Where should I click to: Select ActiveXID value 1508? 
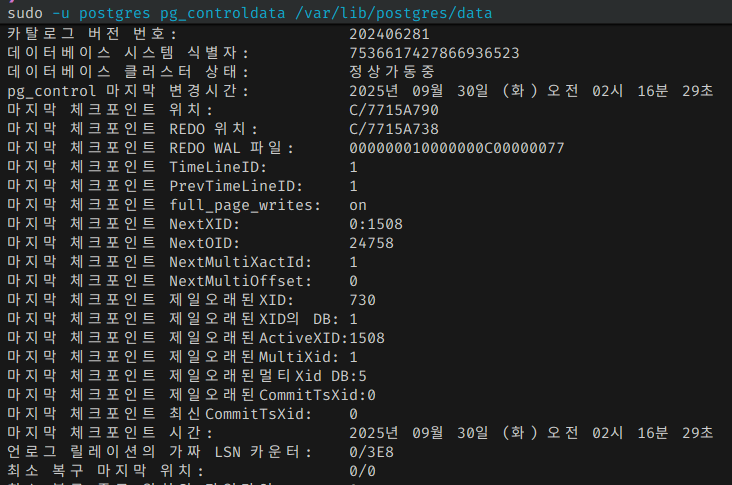tap(367, 338)
